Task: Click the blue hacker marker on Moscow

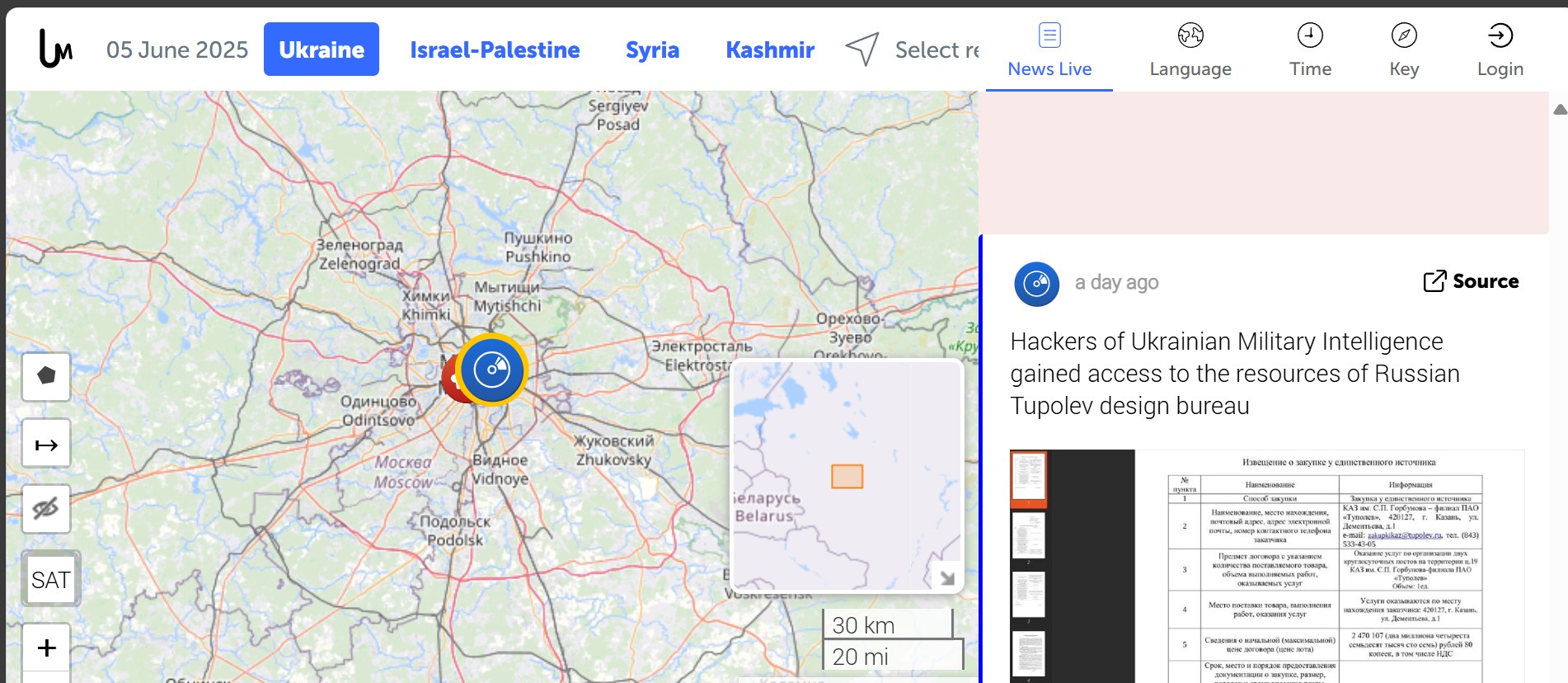Action: (492, 370)
